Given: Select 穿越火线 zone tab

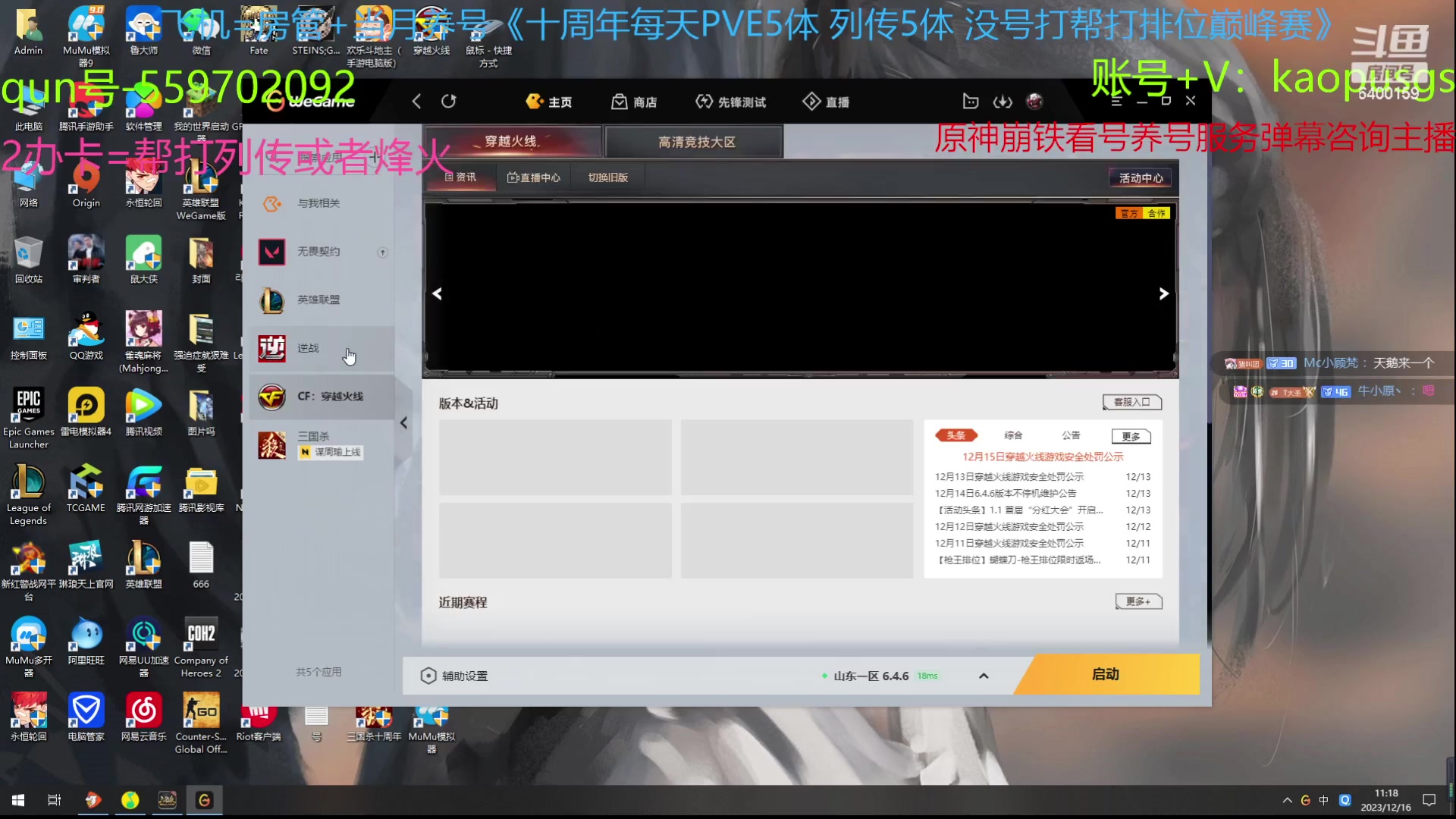Looking at the screenshot, I should (x=513, y=142).
